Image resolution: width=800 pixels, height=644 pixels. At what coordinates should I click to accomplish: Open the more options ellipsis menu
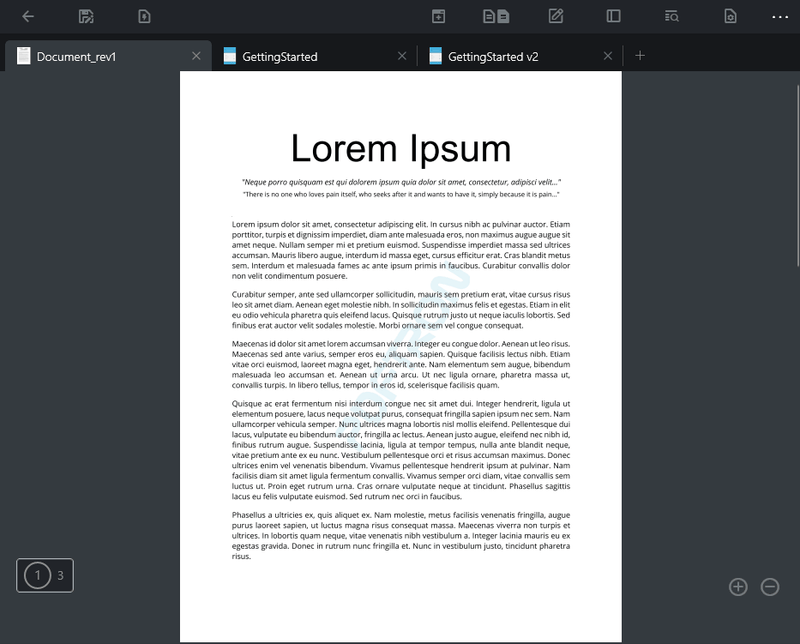coord(780,17)
